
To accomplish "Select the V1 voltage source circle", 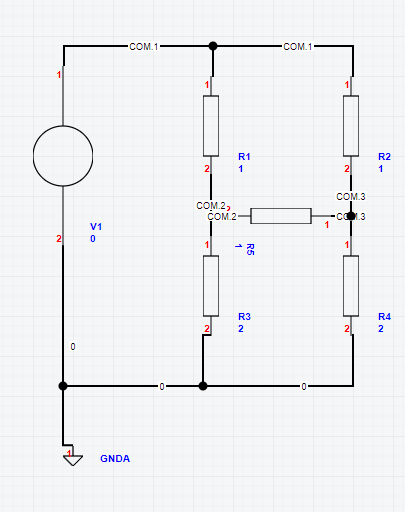I will [x=63, y=156].
